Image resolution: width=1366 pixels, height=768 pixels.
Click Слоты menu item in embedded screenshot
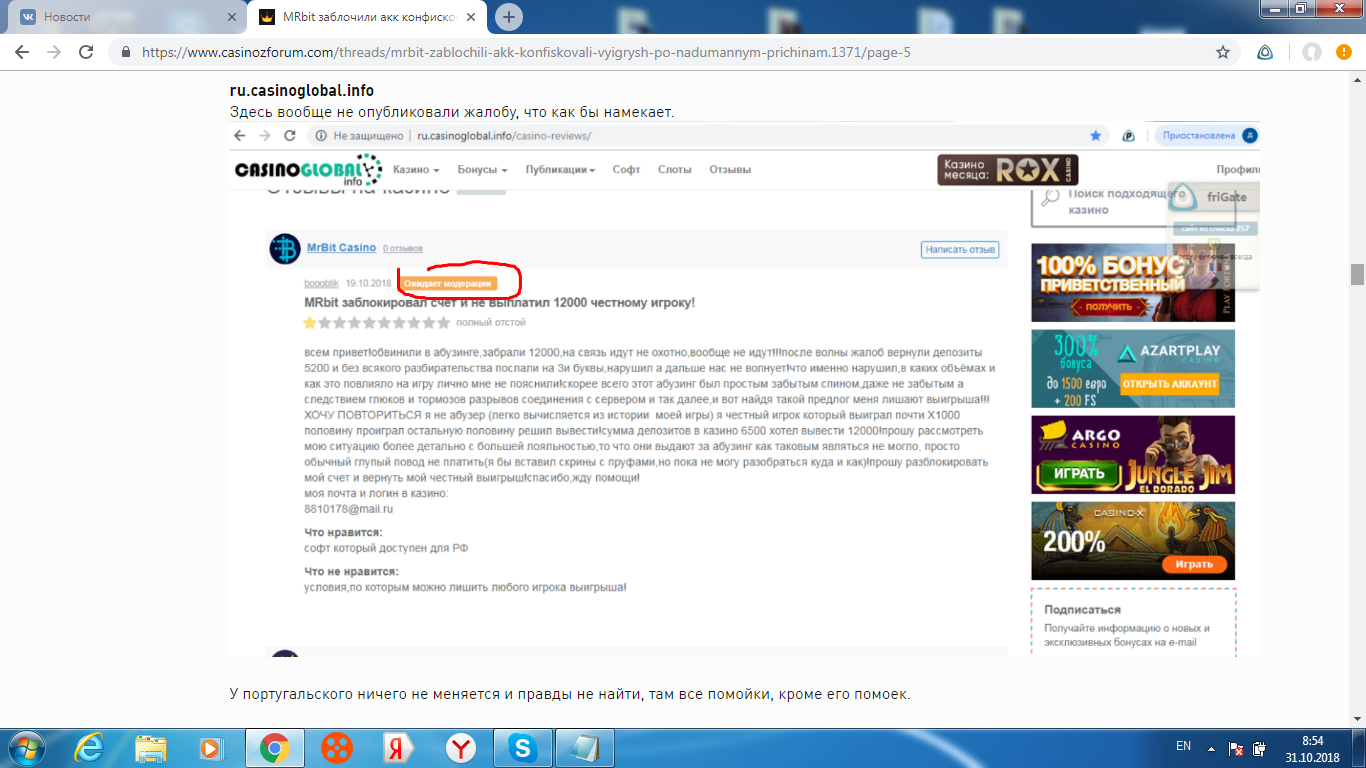coord(675,170)
